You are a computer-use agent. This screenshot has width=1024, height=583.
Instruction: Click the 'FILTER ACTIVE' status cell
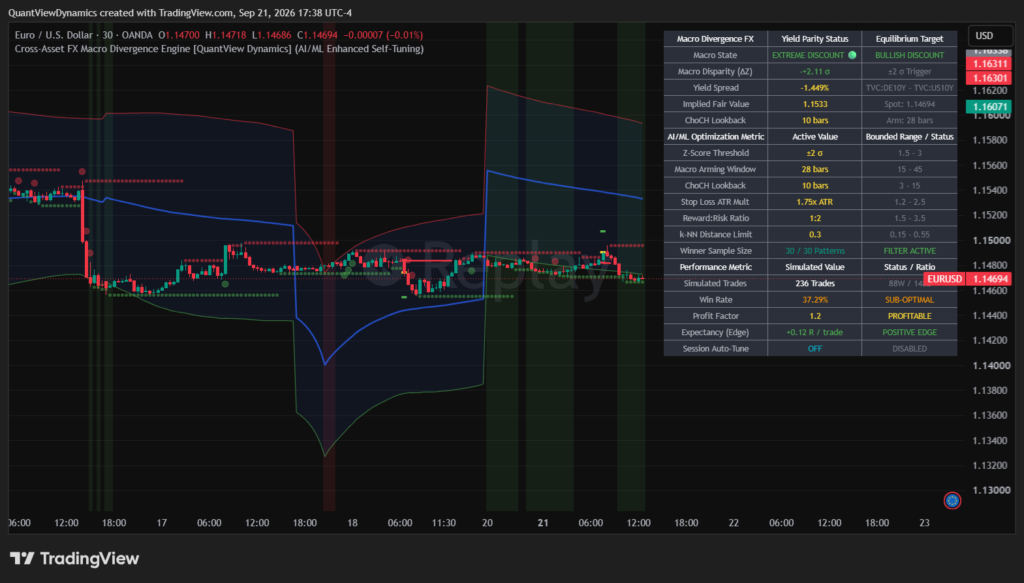(909, 251)
